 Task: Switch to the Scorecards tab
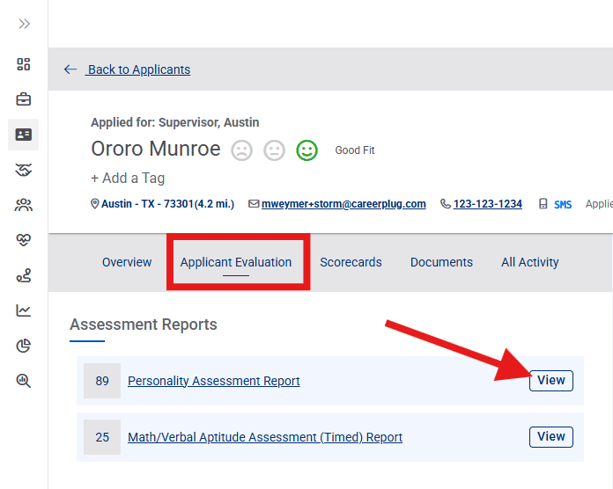coord(351,262)
